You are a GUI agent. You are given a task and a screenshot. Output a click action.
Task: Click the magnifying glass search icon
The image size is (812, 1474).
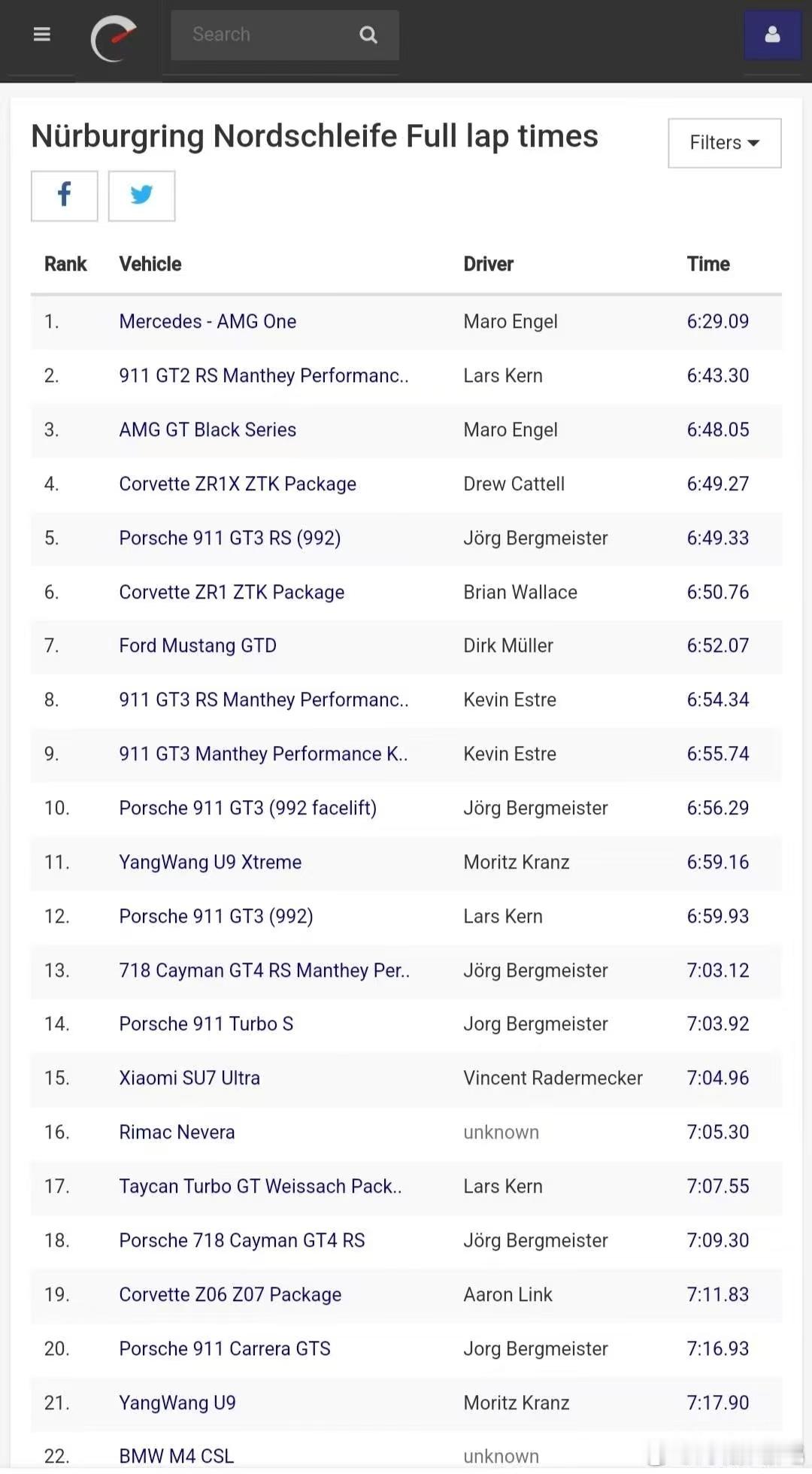368,35
